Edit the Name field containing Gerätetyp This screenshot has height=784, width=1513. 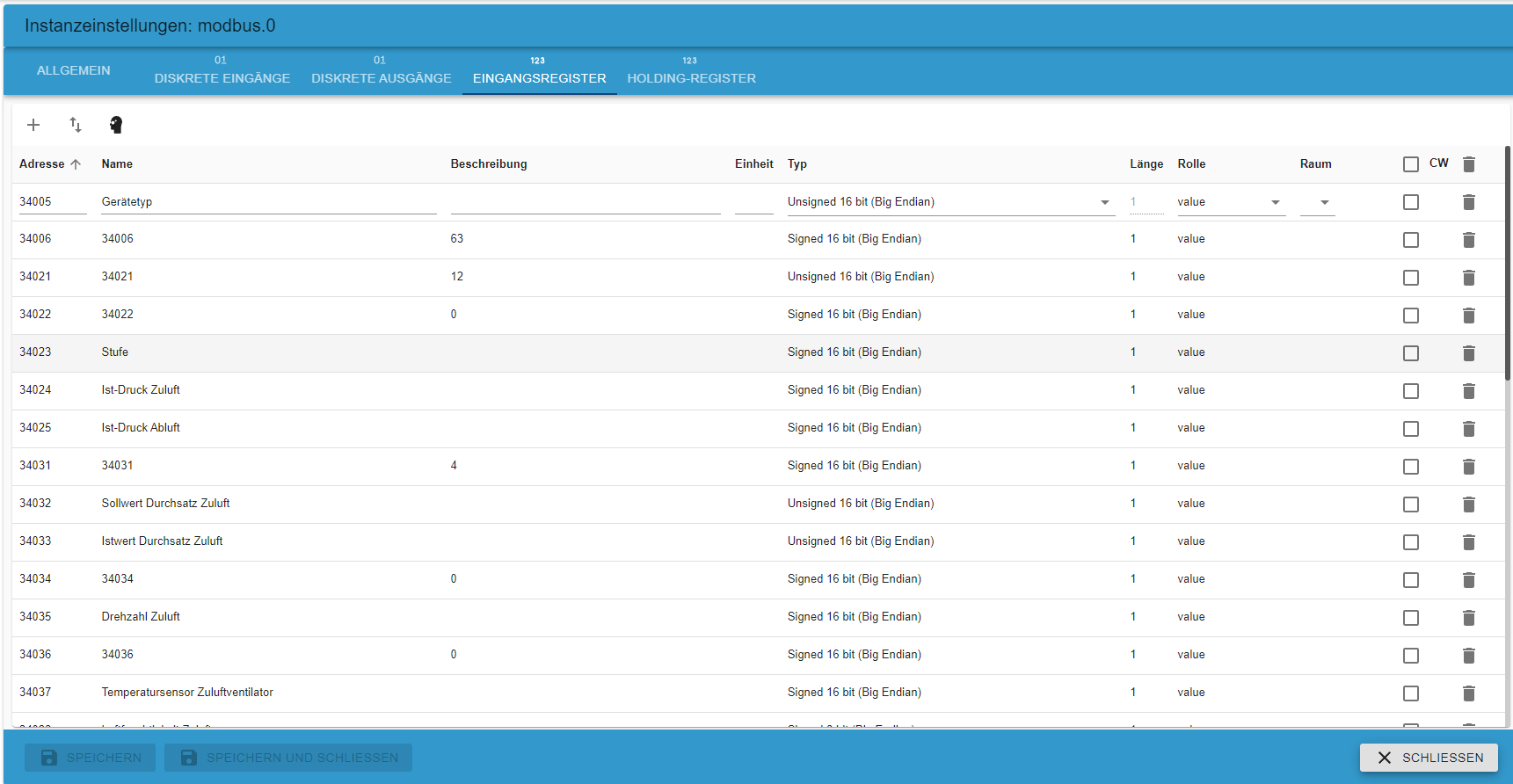(269, 202)
